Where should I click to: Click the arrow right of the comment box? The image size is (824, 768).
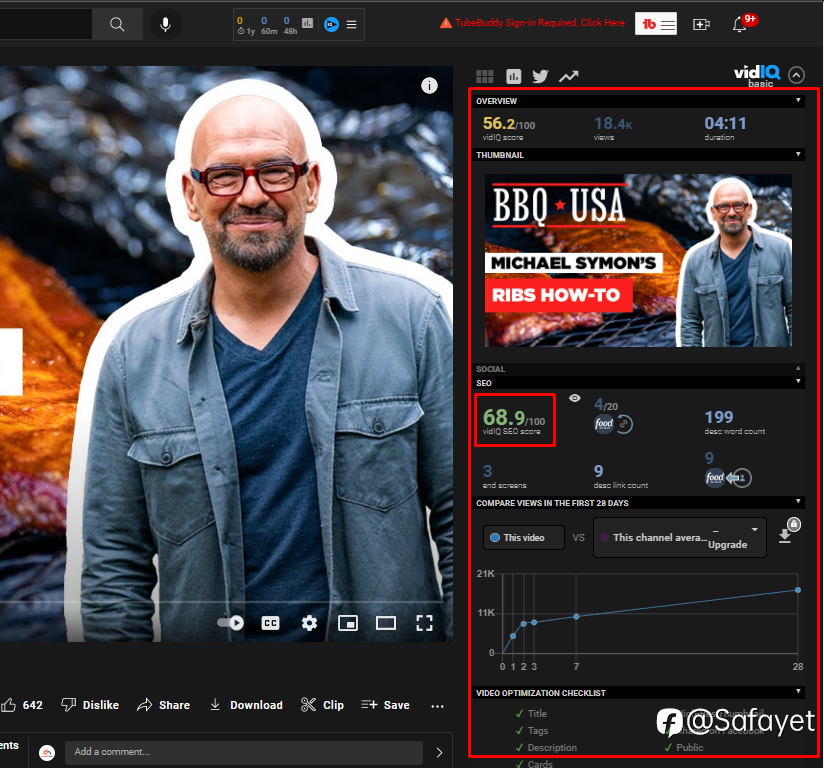pyautogui.click(x=439, y=752)
